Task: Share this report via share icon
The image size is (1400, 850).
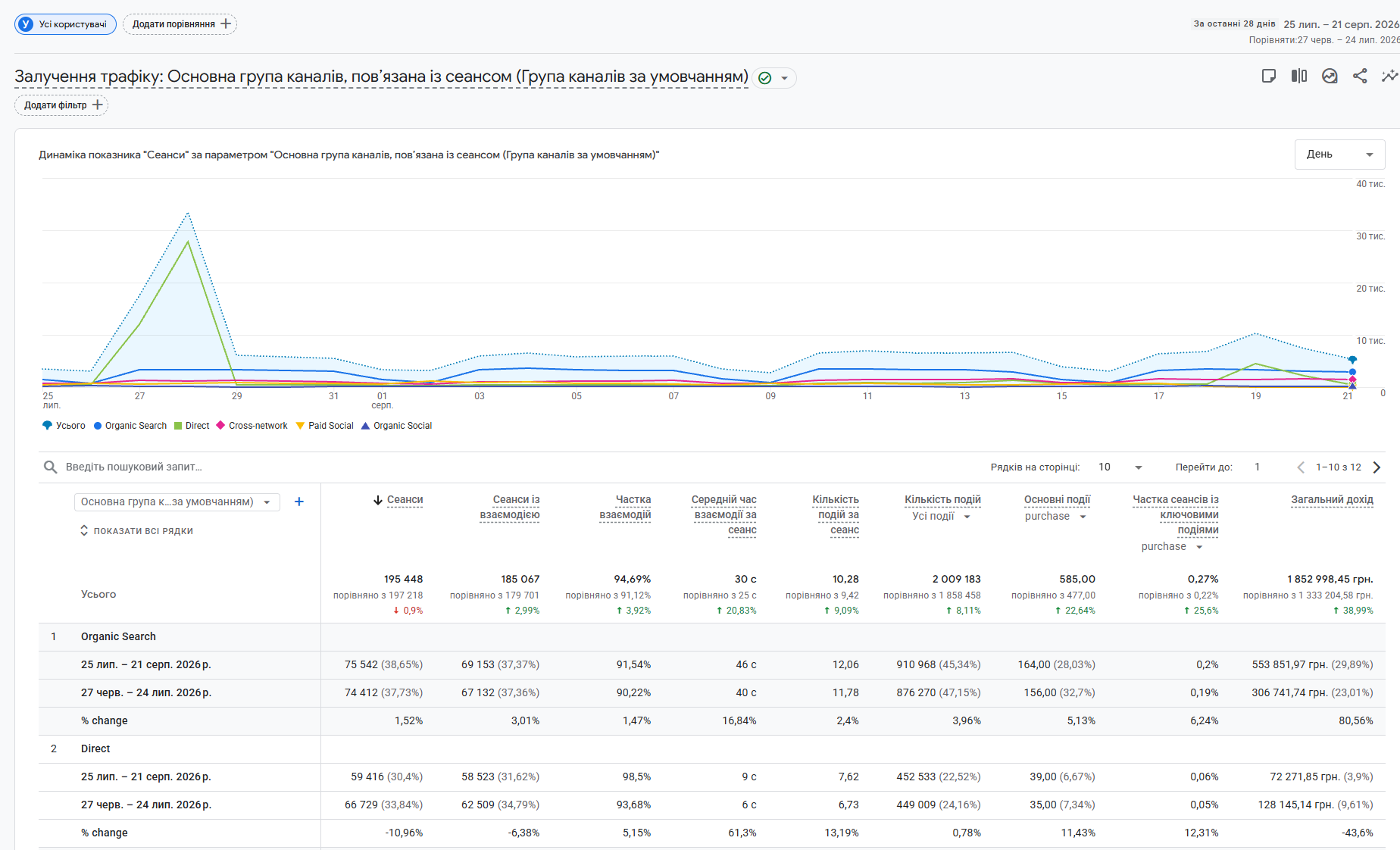Action: [1360, 76]
